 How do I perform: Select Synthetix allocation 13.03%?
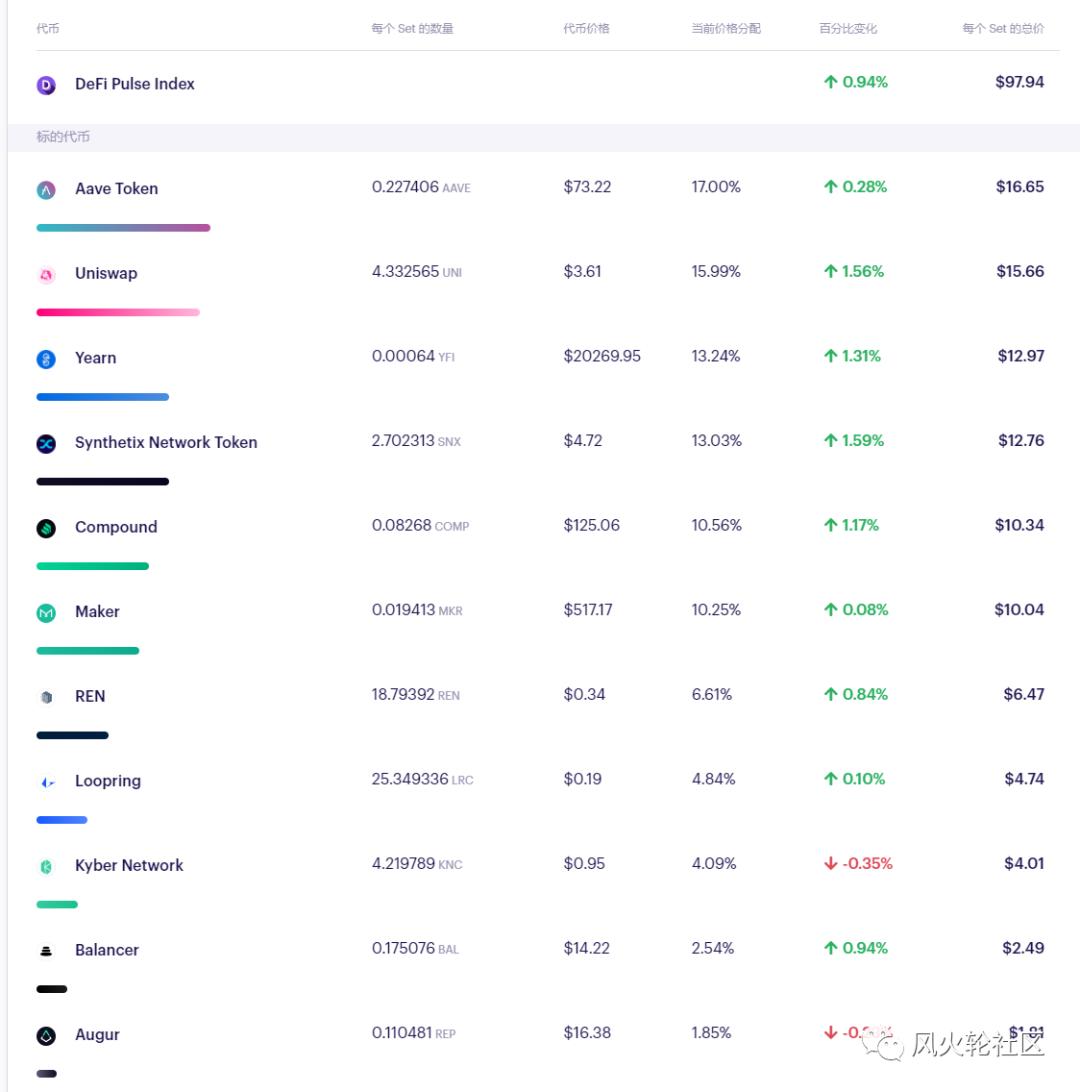point(717,441)
